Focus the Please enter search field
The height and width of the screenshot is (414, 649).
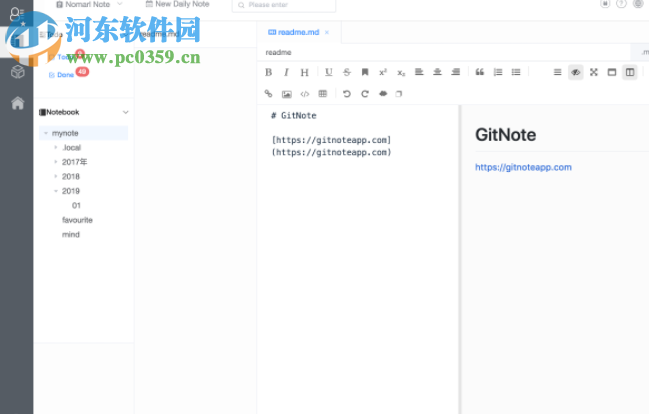[x=284, y=5]
